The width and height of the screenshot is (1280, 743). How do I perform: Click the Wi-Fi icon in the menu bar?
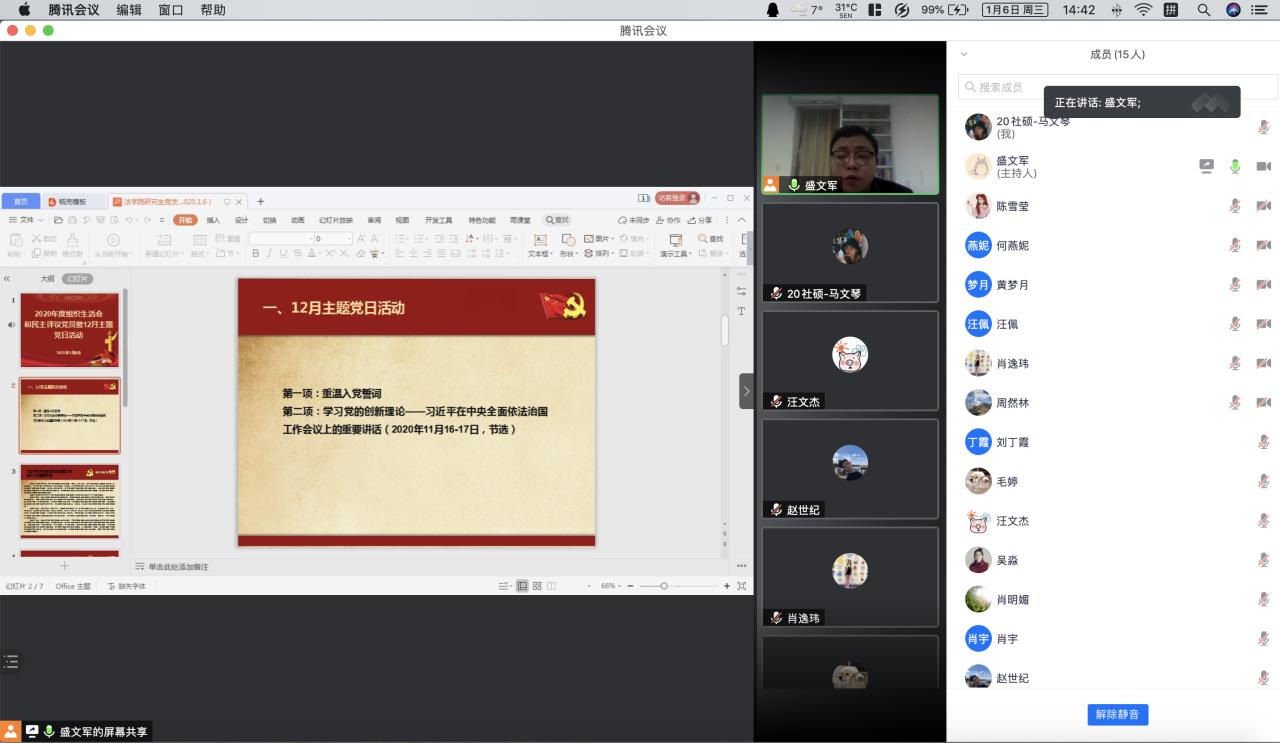point(1143,10)
